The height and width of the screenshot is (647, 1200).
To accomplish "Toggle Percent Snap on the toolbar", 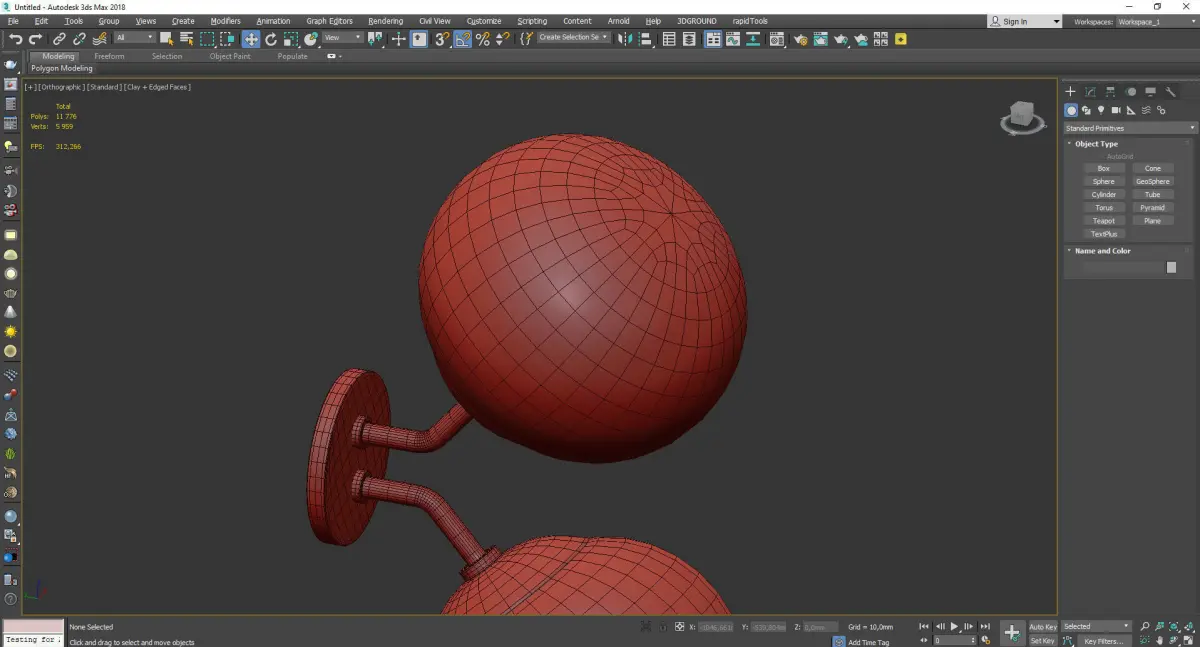I will [x=482, y=39].
